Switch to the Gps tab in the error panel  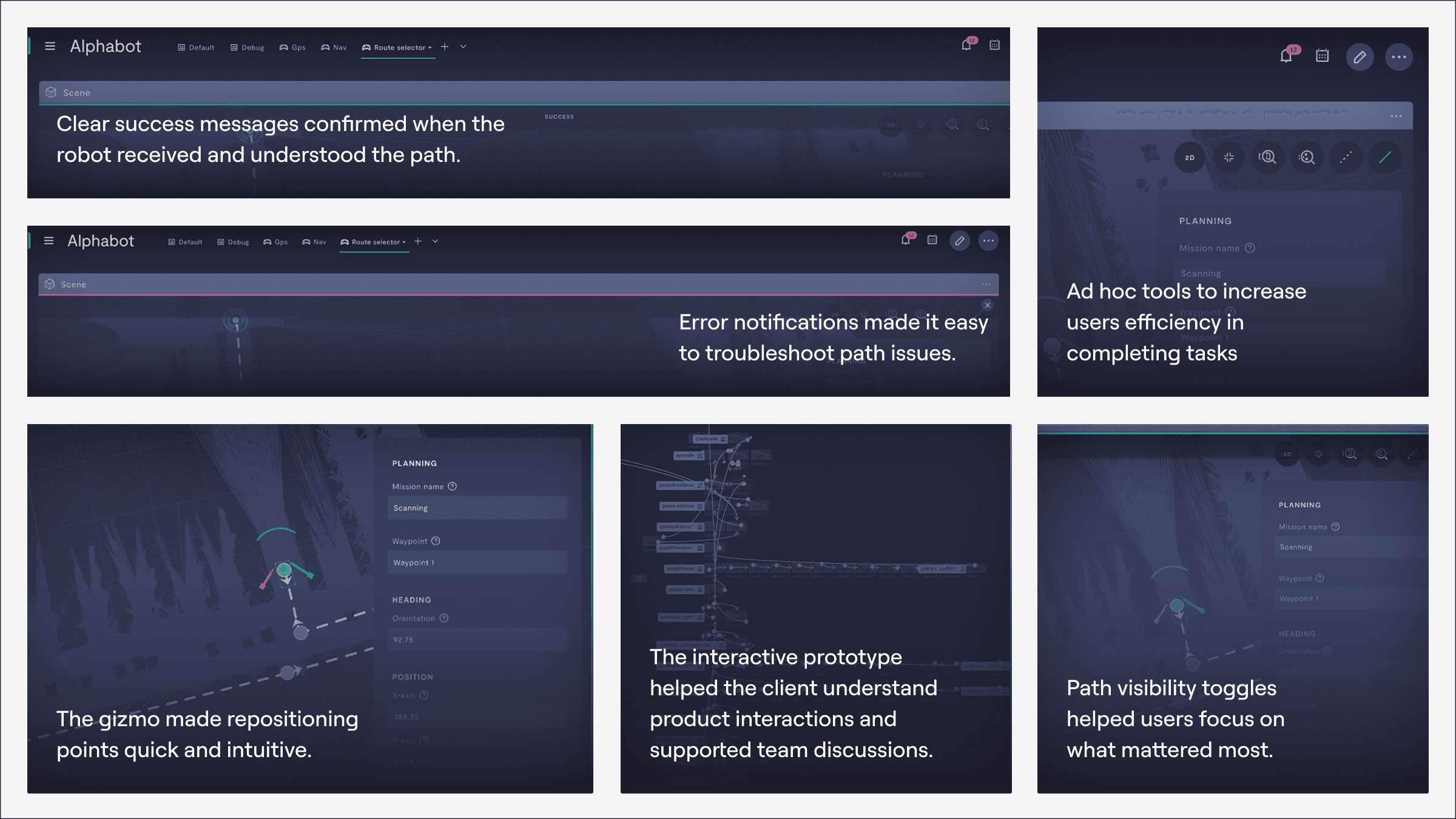tap(275, 241)
